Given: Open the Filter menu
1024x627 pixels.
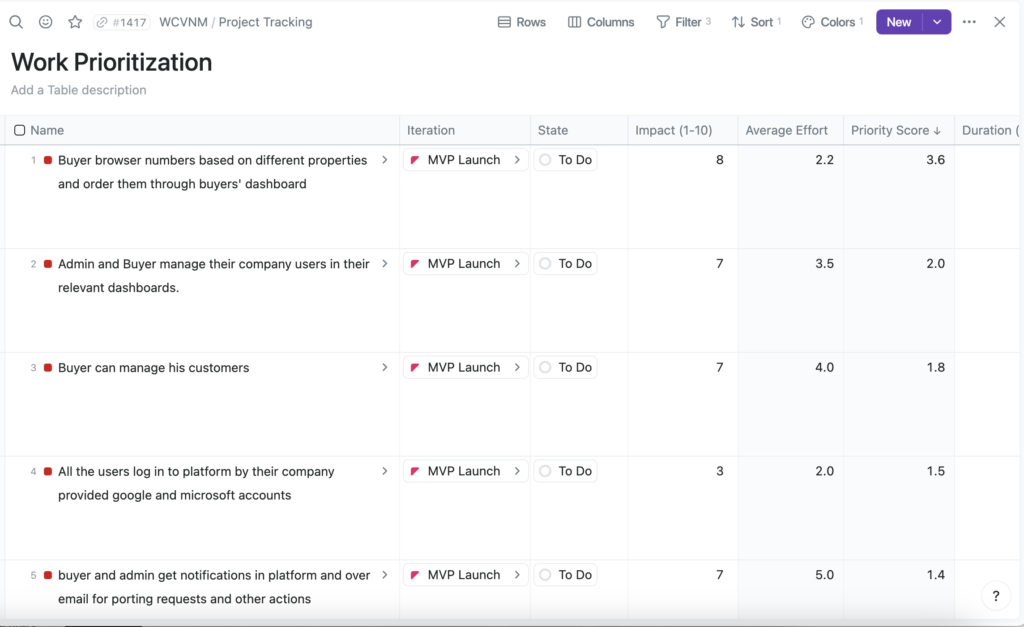Looking at the screenshot, I should pyautogui.click(x=684, y=22).
